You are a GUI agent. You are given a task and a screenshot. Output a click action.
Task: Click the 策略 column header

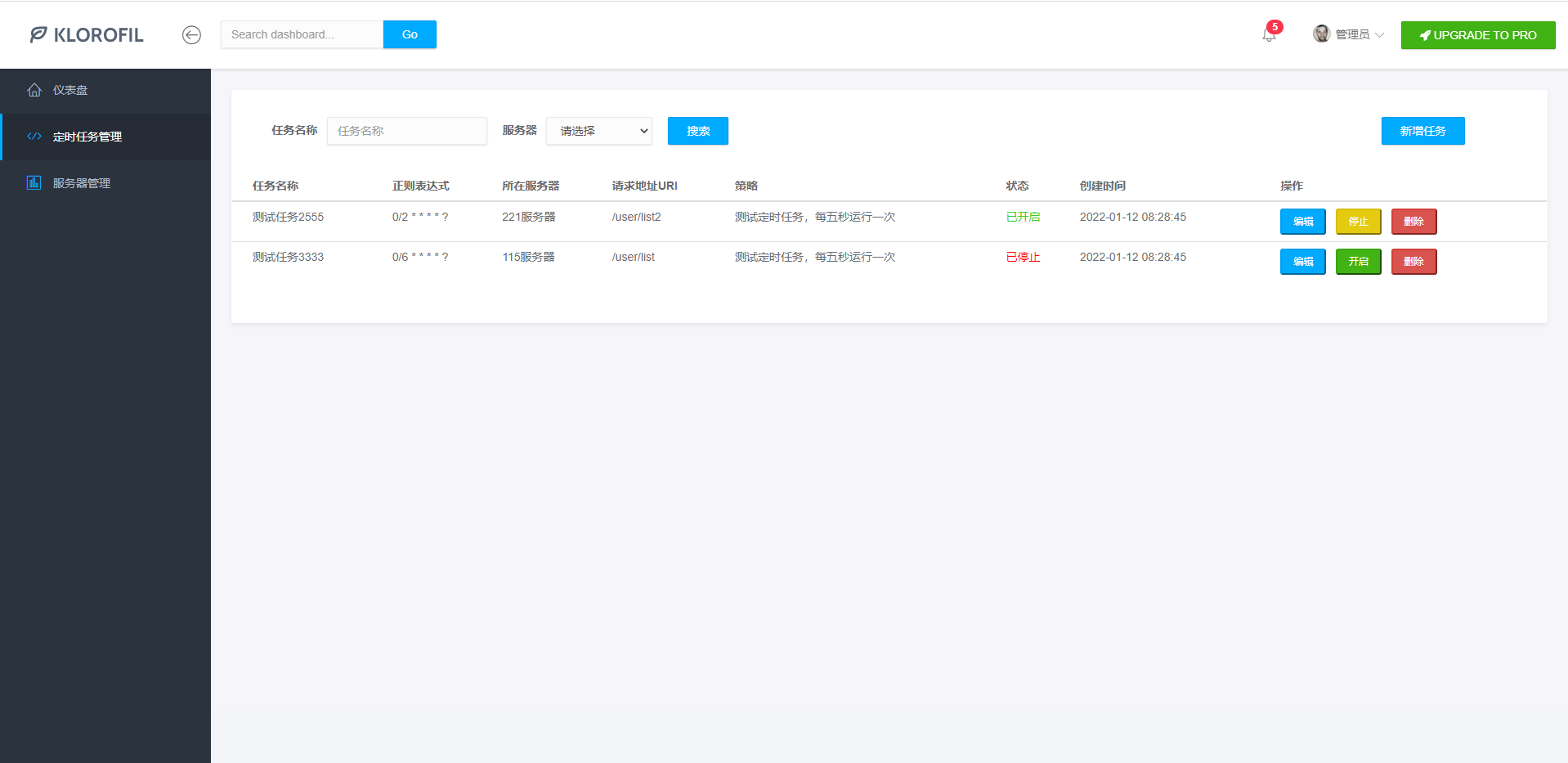tap(746, 186)
